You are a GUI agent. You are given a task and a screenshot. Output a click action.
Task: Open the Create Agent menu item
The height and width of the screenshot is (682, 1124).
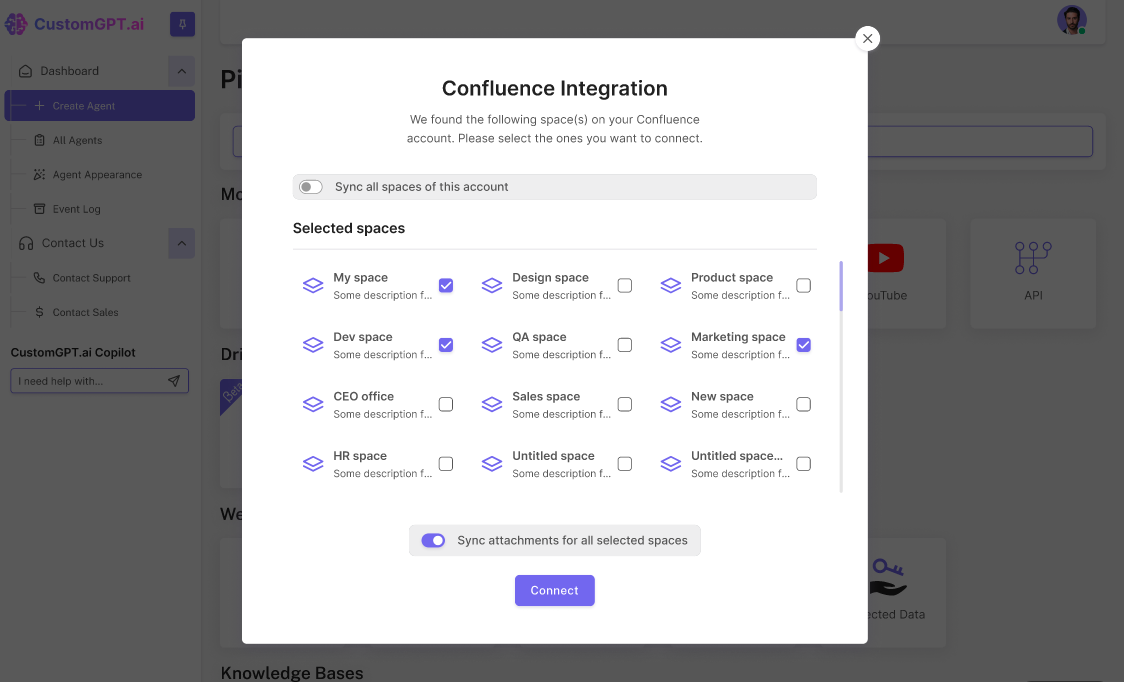point(100,105)
